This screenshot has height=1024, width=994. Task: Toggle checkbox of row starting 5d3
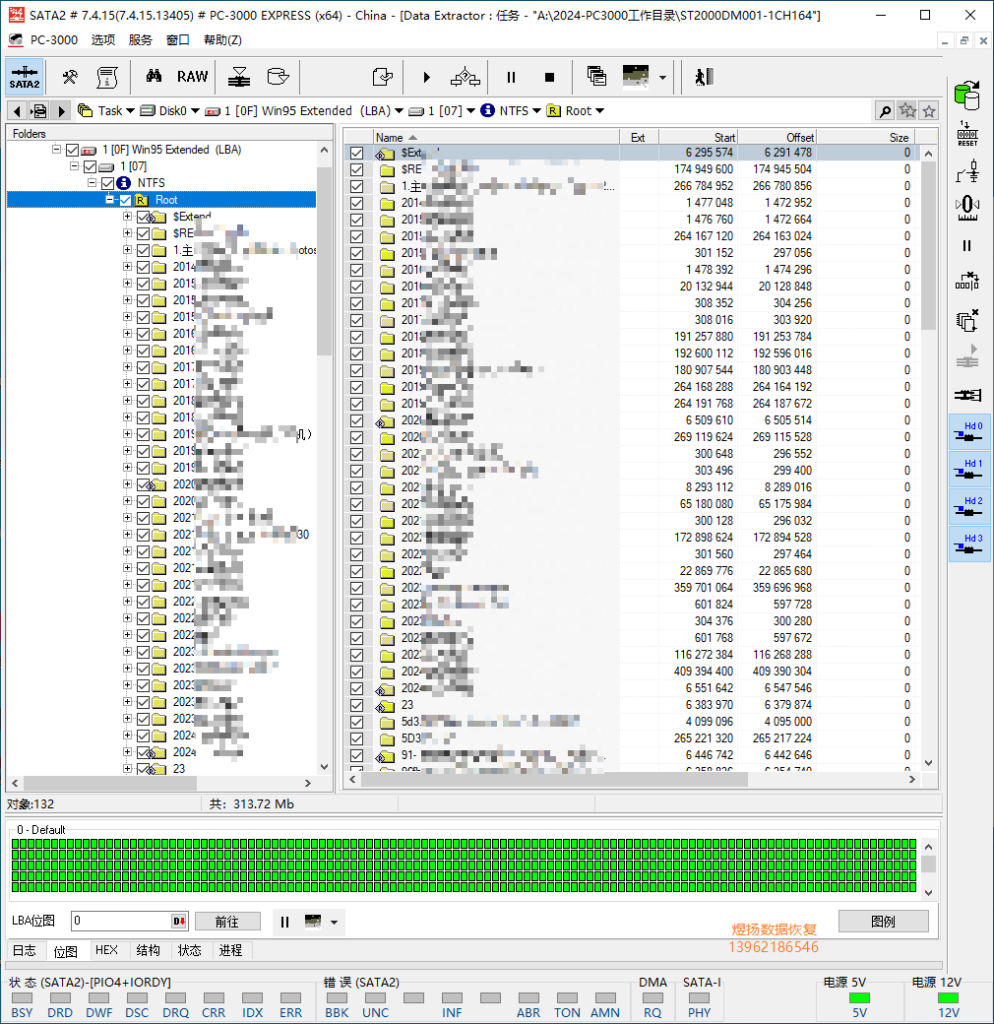point(357,722)
